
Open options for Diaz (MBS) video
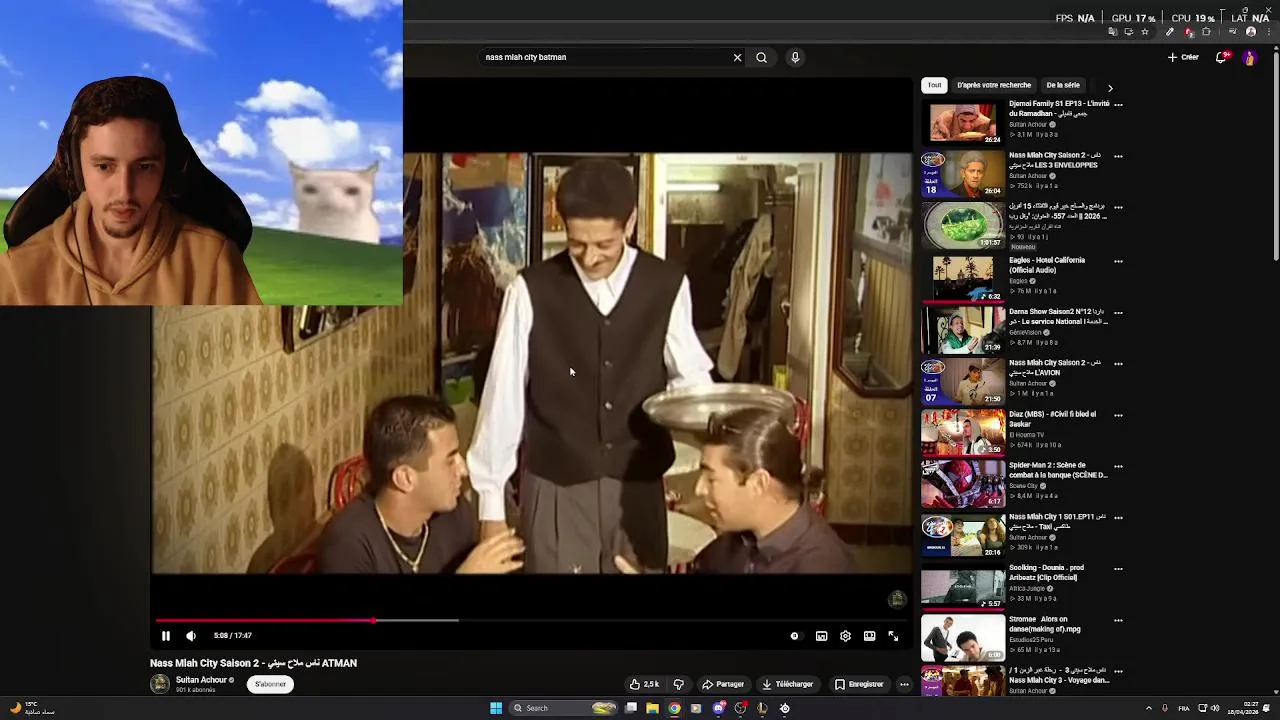click(1118, 416)
